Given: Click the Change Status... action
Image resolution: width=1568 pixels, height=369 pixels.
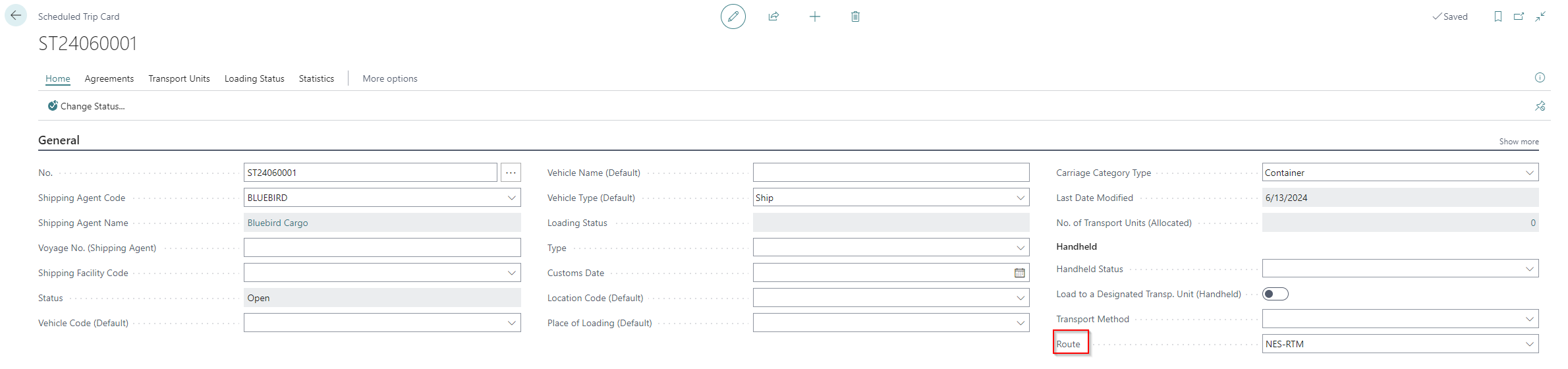Looking at the screenshot, I should [86, 106].
